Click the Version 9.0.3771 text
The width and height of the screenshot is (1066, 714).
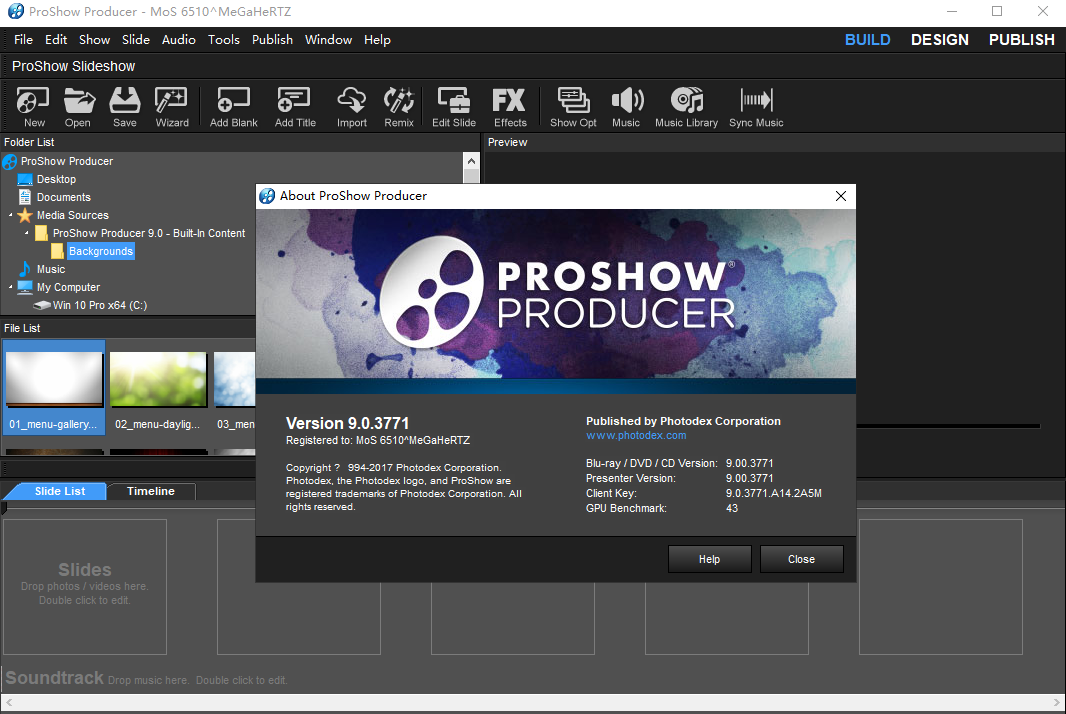point(347,424)
